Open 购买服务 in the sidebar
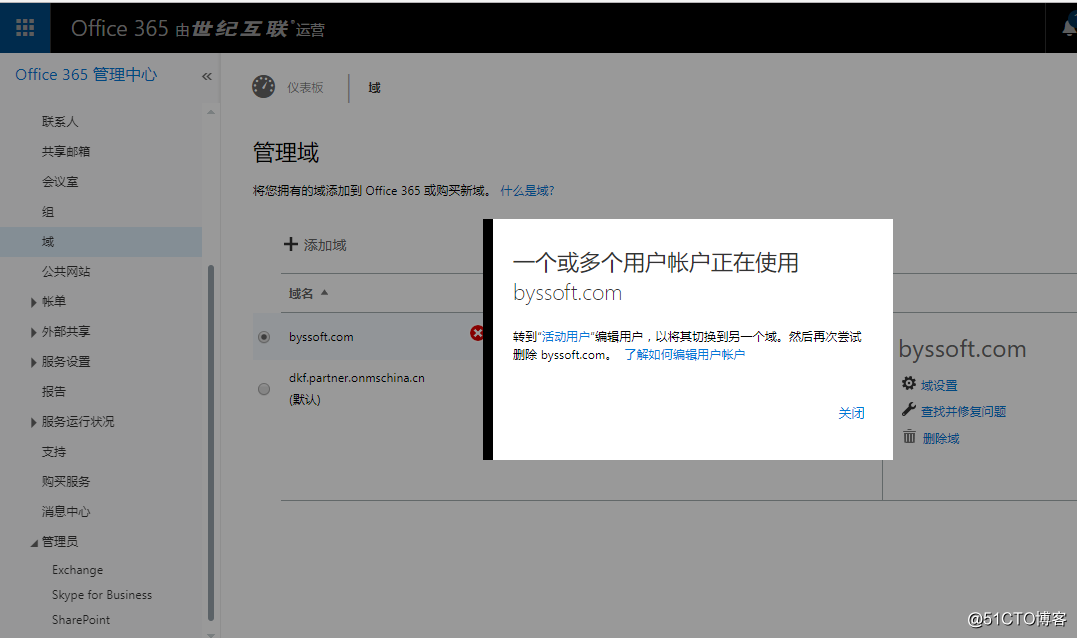The width and height of the screenshot is (1077, 638). (66, 481)
